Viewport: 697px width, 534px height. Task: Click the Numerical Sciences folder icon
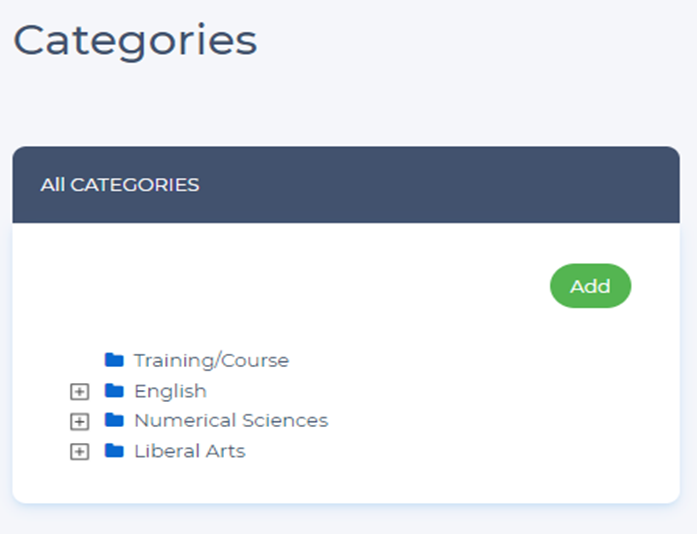click(x=114, y=421)
